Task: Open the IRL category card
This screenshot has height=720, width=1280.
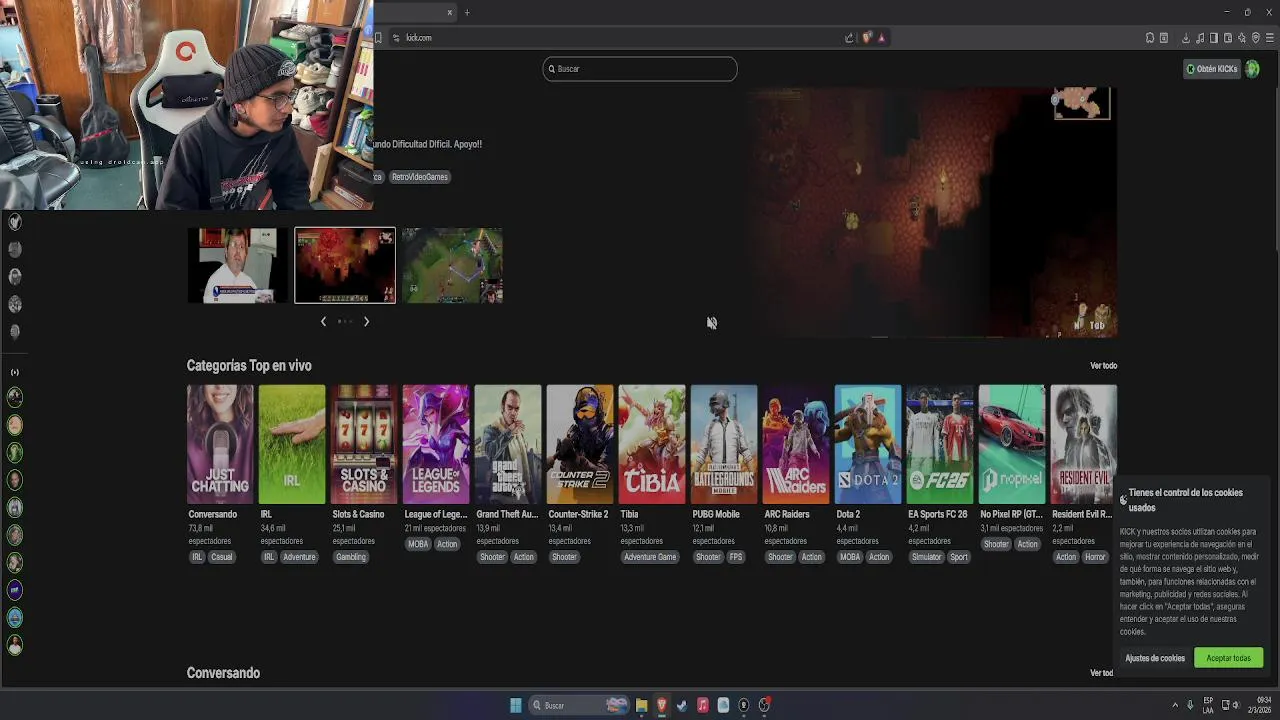Action: coord(292,444)
